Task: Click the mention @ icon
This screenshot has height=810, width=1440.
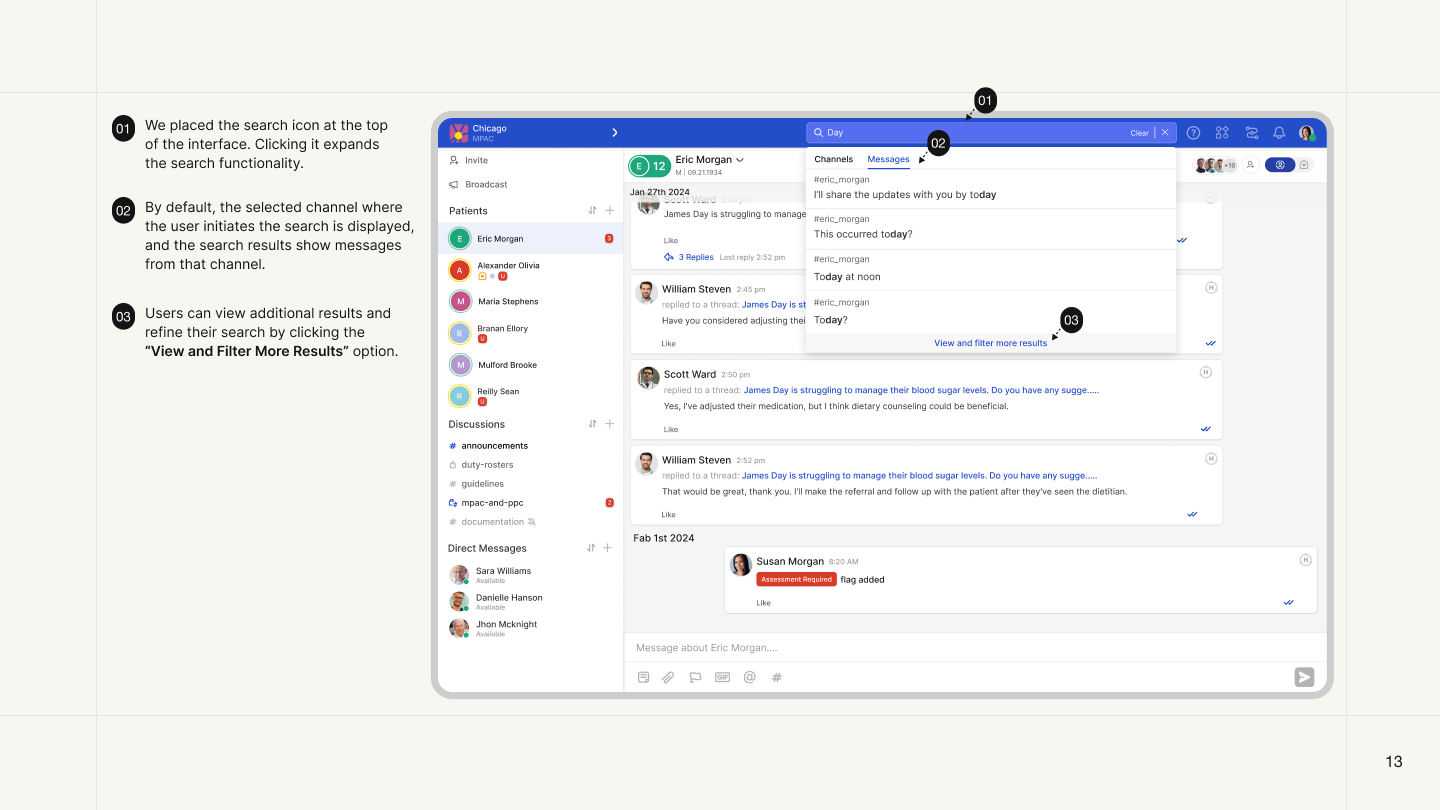Action: tap(749, 677)
